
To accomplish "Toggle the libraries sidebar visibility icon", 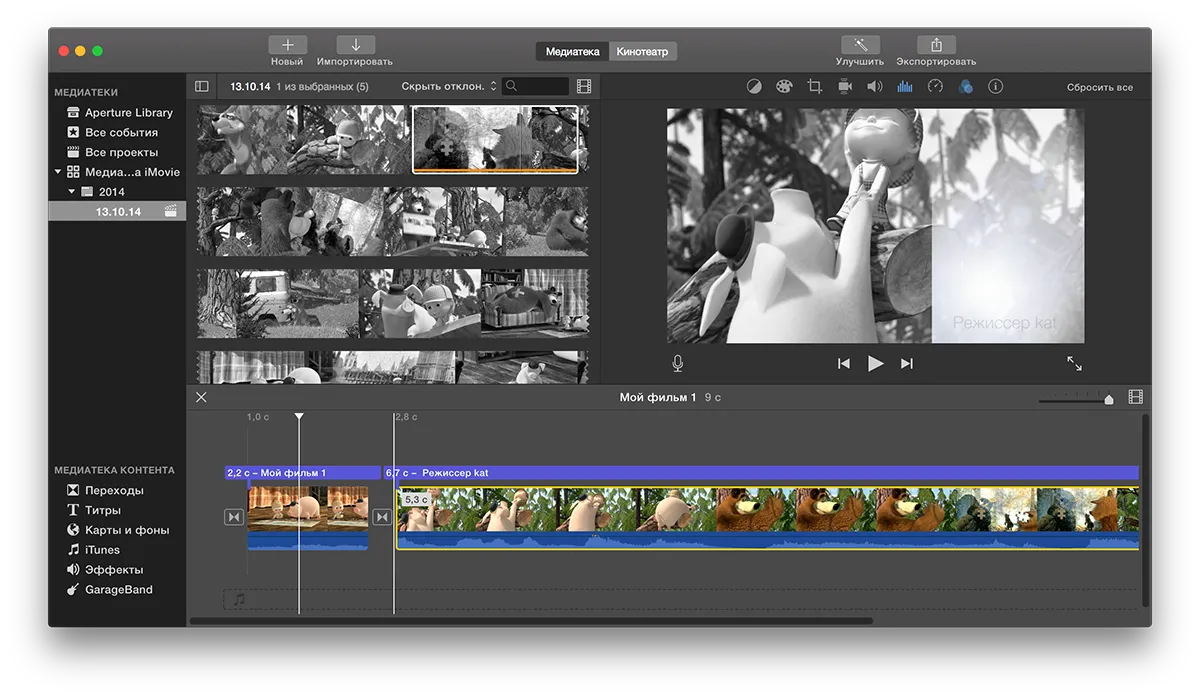I will 202,87.
